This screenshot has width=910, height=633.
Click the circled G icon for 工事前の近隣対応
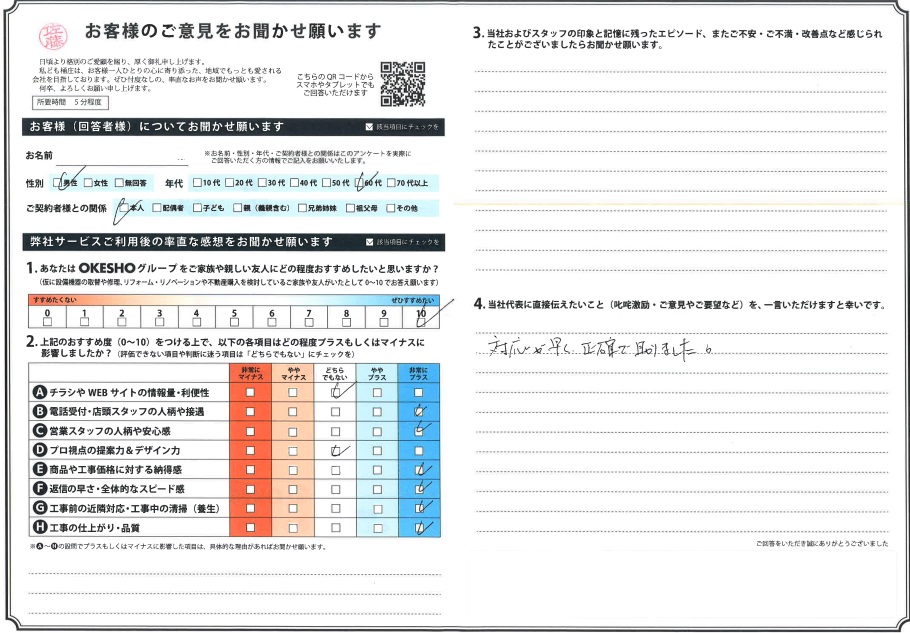coord(40,508)
